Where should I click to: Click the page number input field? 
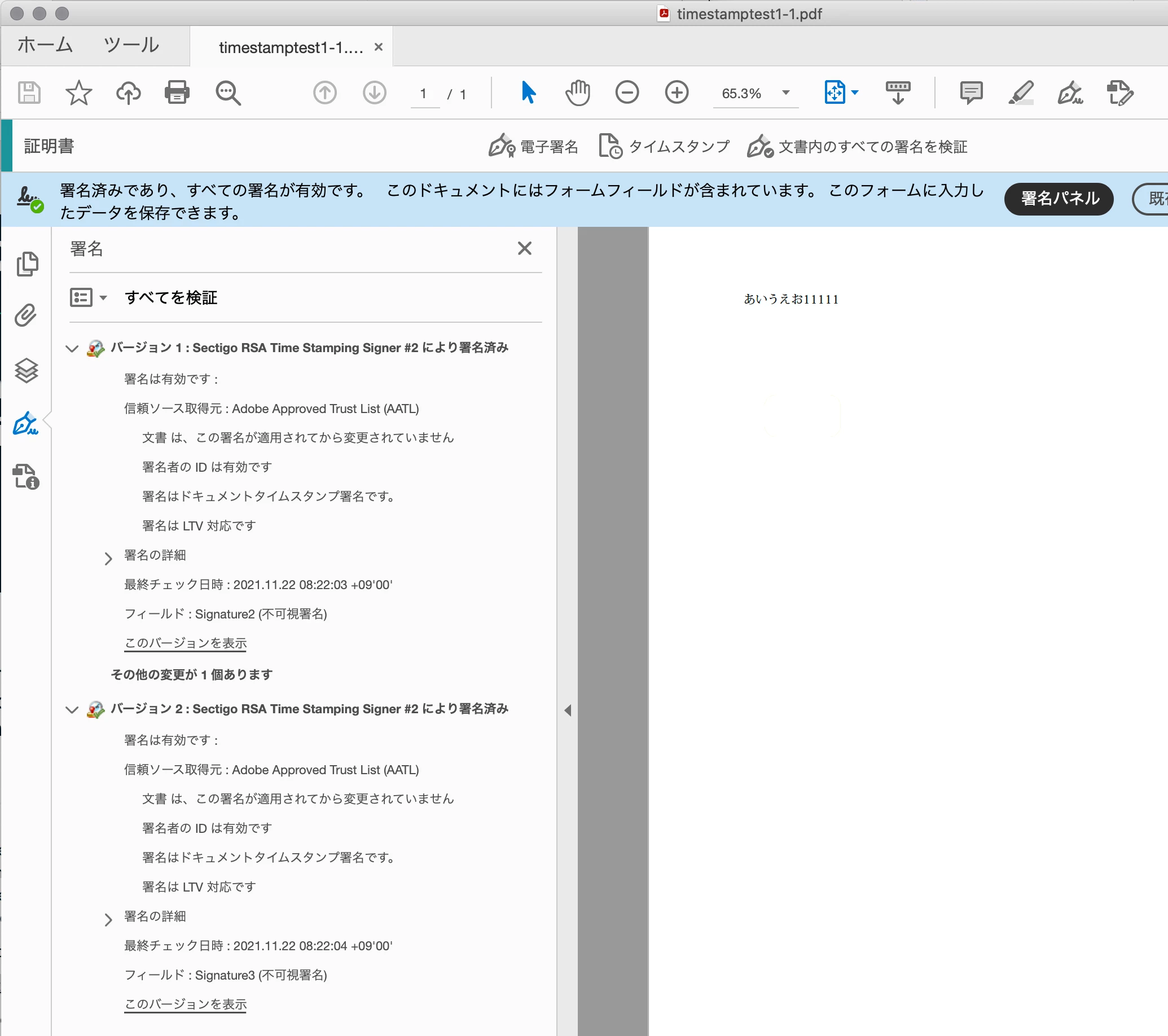coord(423,94)
